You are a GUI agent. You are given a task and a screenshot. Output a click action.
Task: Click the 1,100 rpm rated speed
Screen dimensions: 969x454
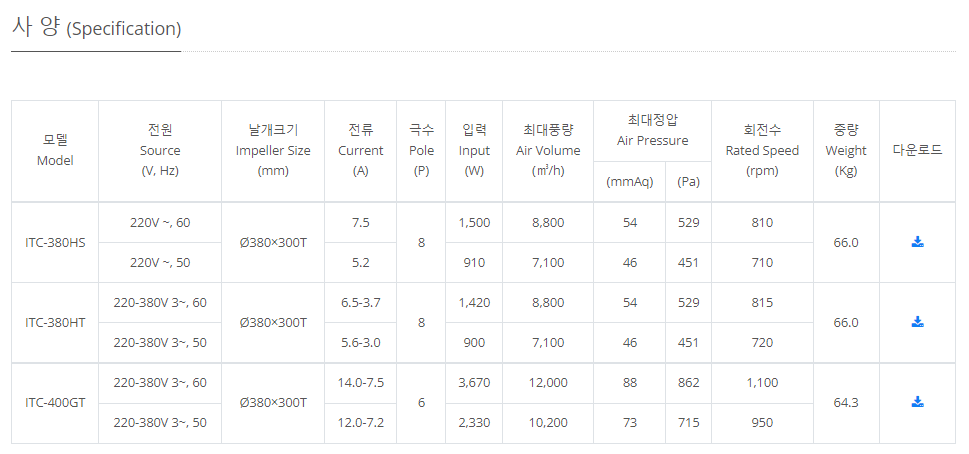[x=762, y=382]
